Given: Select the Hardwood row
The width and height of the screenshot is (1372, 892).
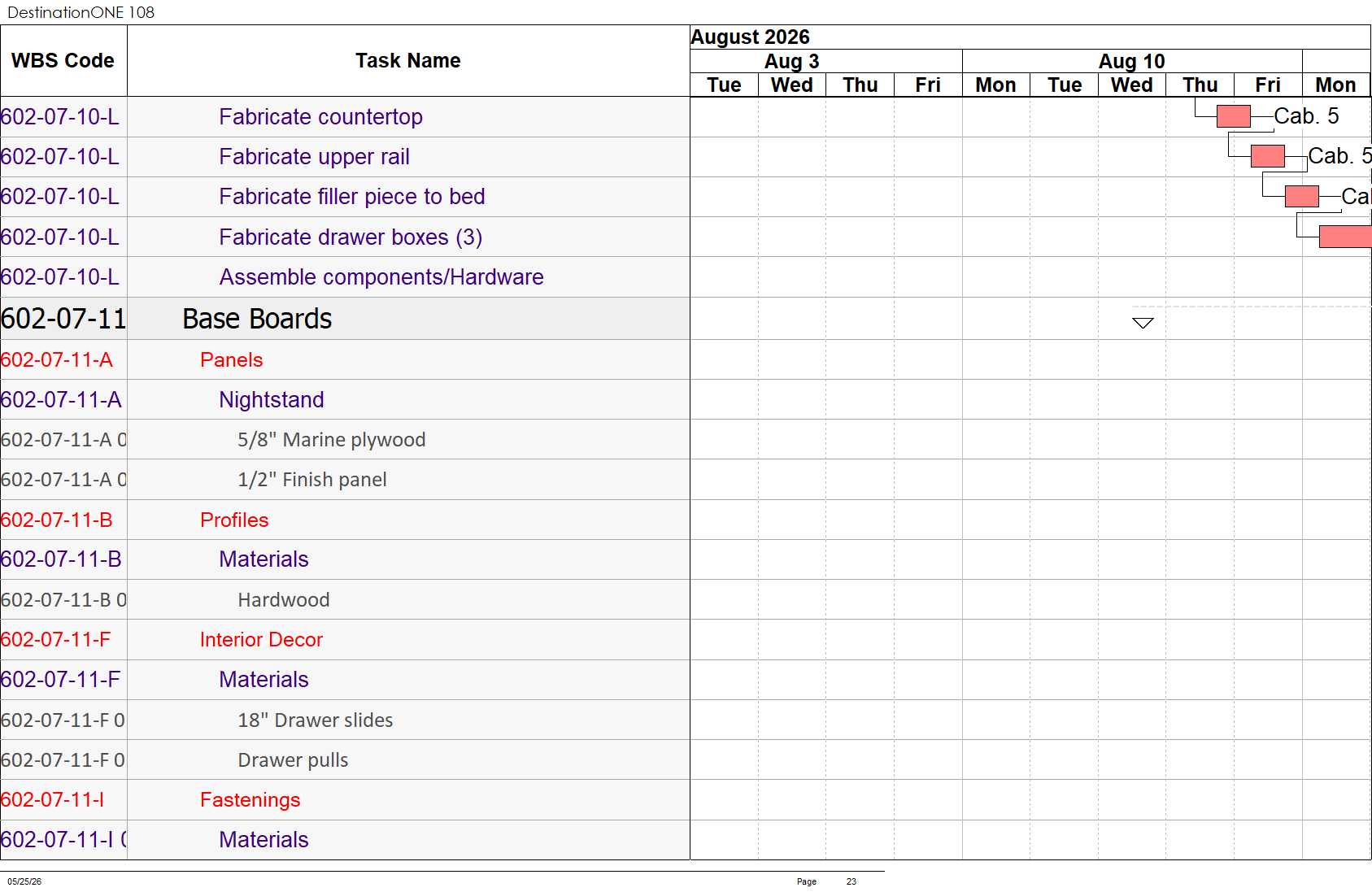Looking at the screenshot, I should (x=345, y=599).
